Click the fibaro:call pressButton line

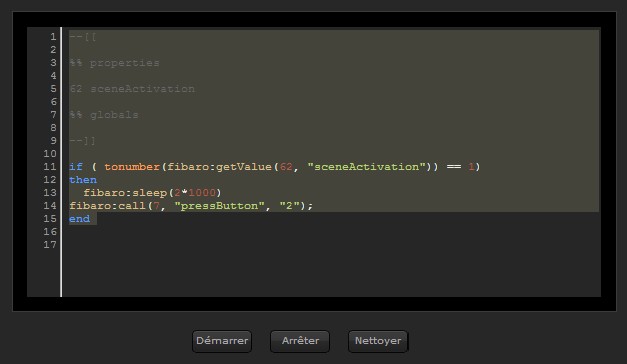pyautogui.click(x=191, y=206)
